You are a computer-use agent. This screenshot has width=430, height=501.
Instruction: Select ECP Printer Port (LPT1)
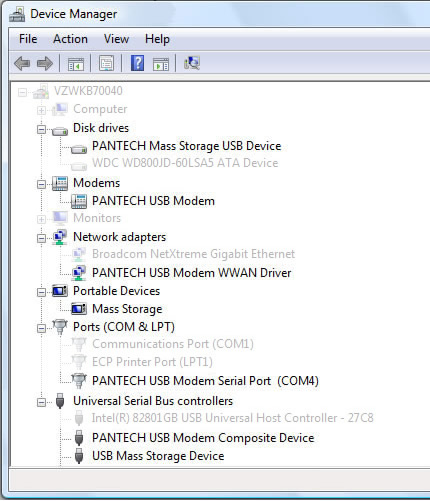click(x=152, y=362)
